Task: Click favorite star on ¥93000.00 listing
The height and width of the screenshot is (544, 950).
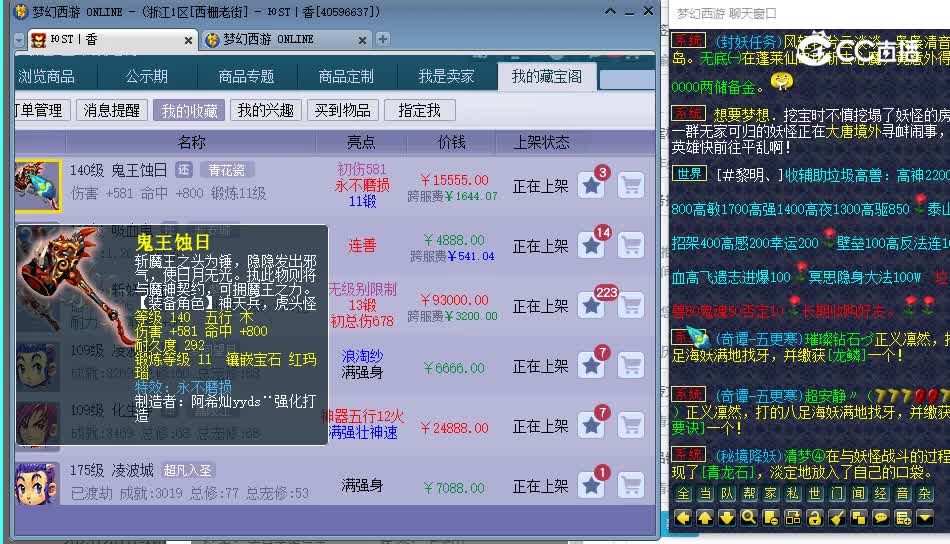Action: pos(591,305)
